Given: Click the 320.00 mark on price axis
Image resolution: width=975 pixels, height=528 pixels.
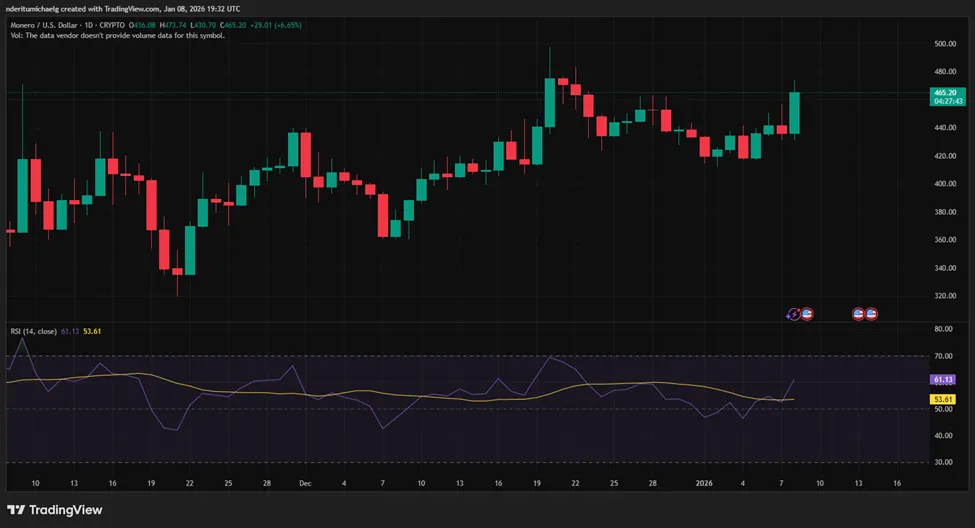Looking at the screenshot, I should [x=946, y=296].
